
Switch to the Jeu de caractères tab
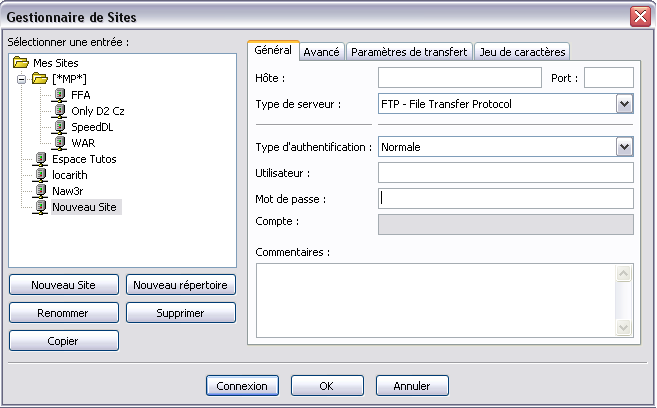(521, 51)
